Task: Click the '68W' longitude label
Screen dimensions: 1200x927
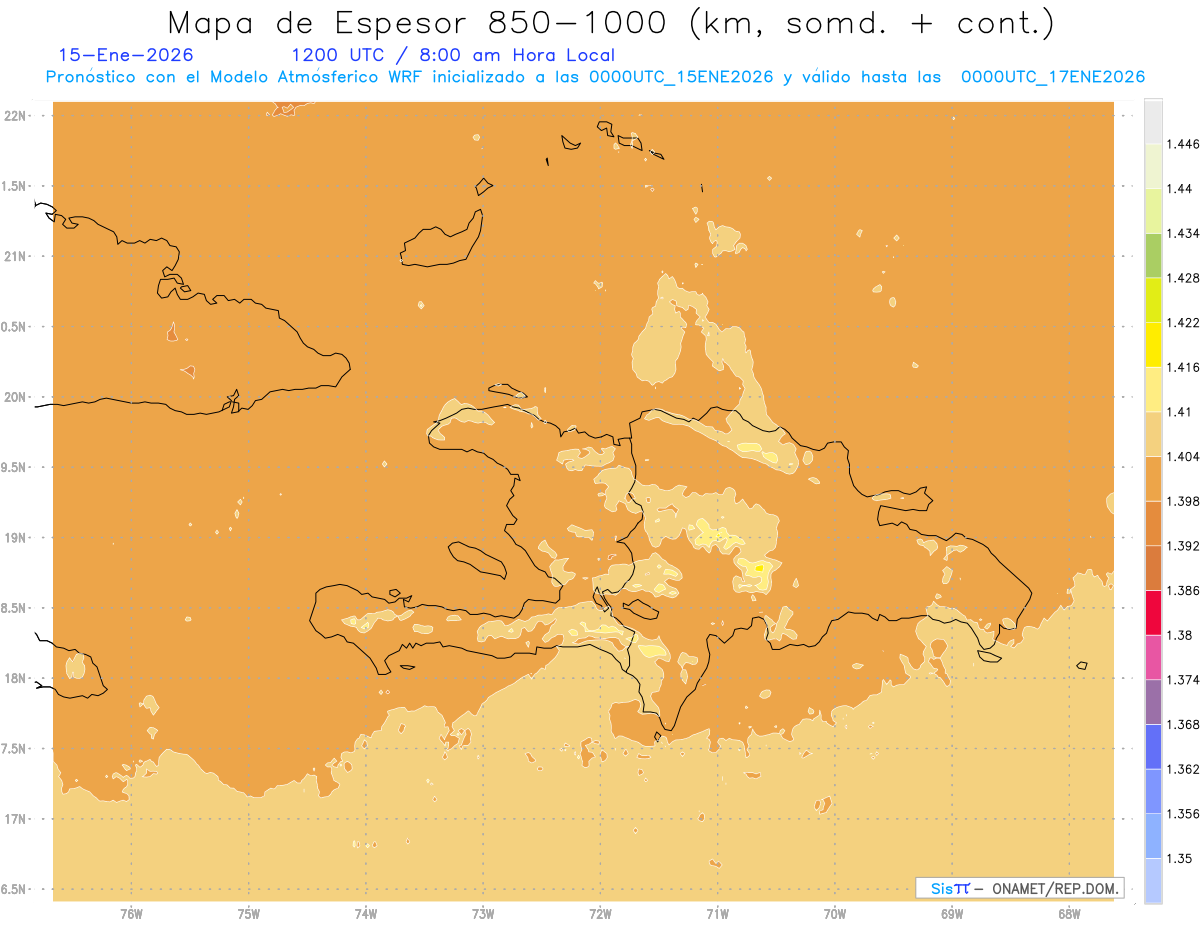Action: [x=1069, y=914]
